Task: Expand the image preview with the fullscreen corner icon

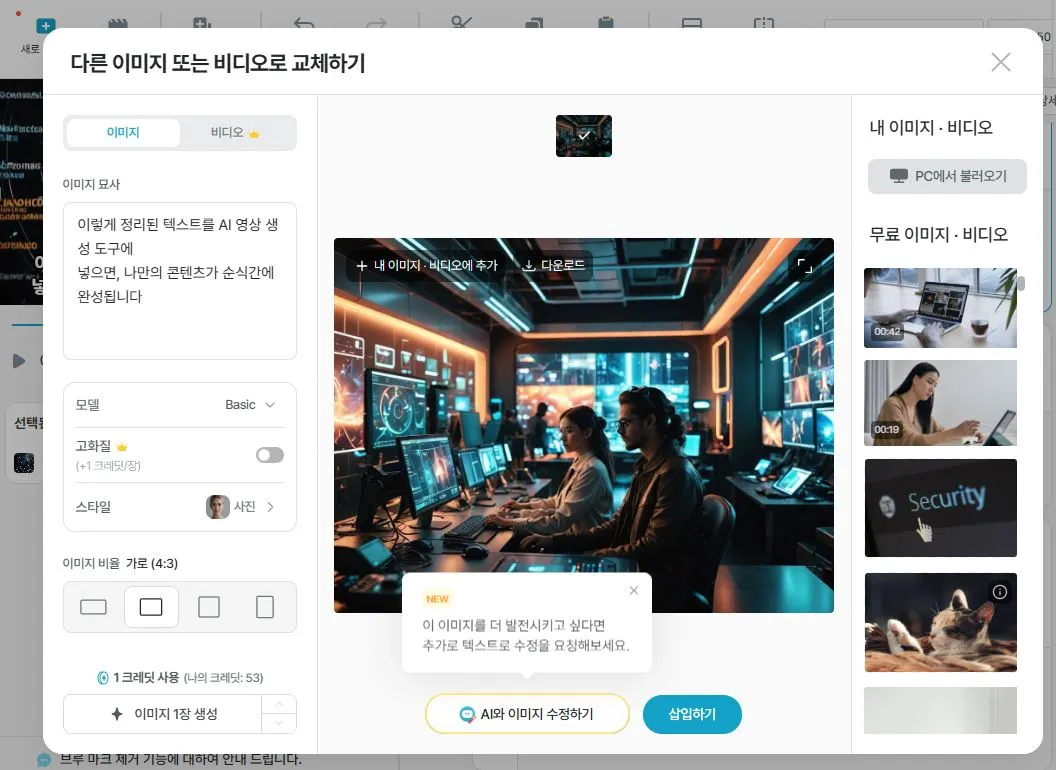Action: coord(804,265)
